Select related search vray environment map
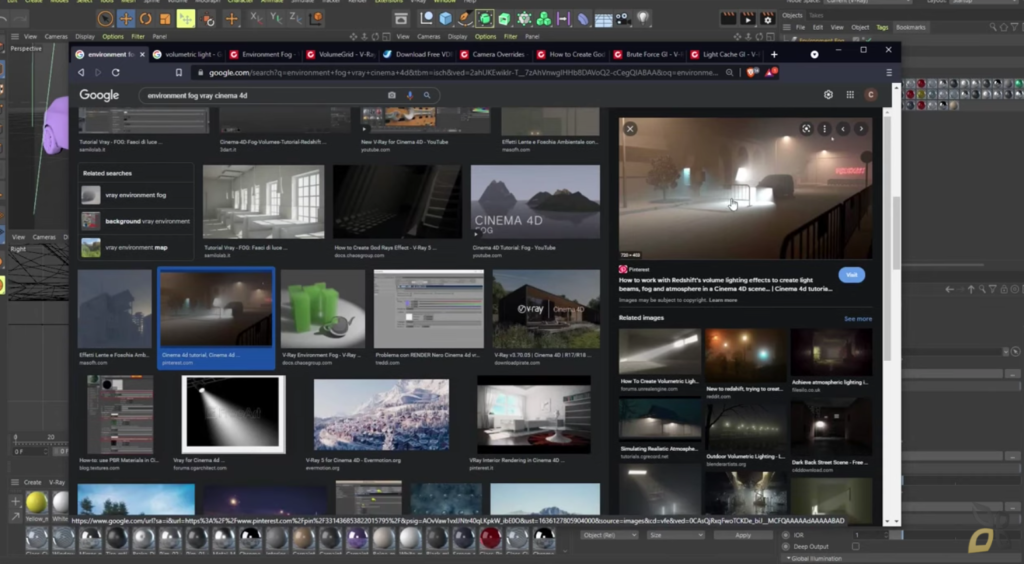The width and height of the screenshot is (1024, 564). (136, 247)
